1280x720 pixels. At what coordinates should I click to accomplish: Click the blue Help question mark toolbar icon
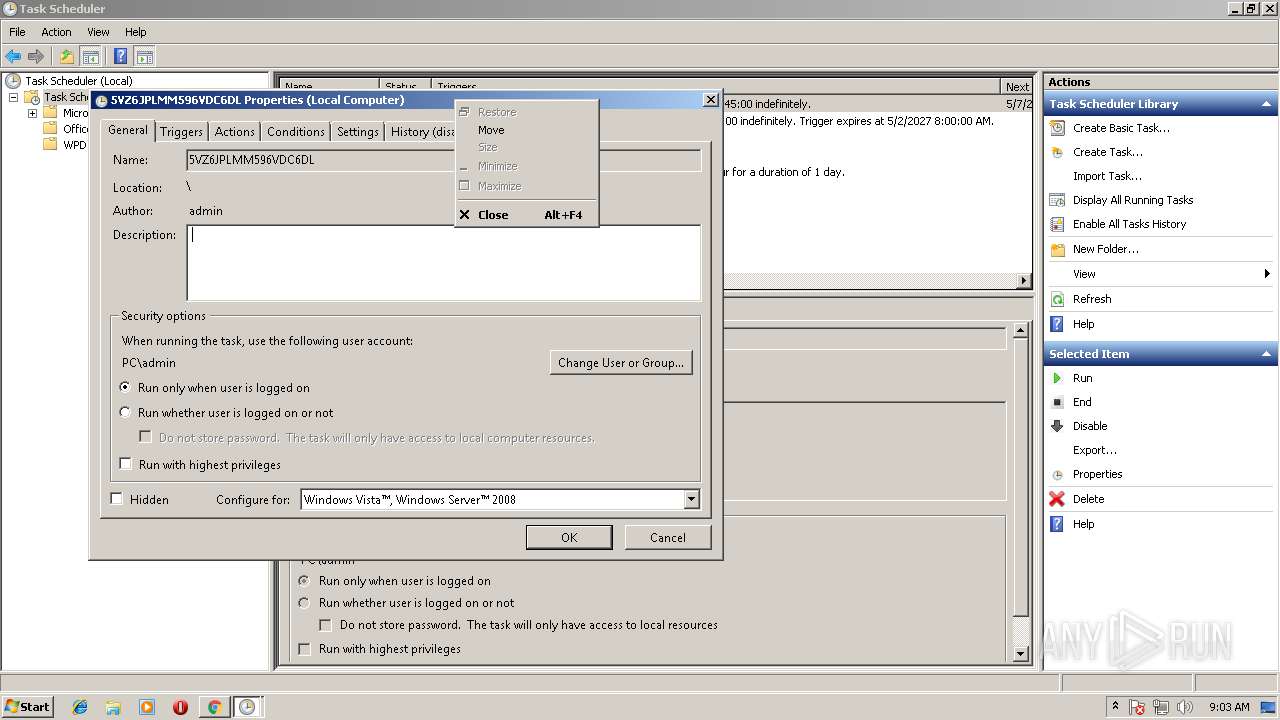[x=120, y=57]
